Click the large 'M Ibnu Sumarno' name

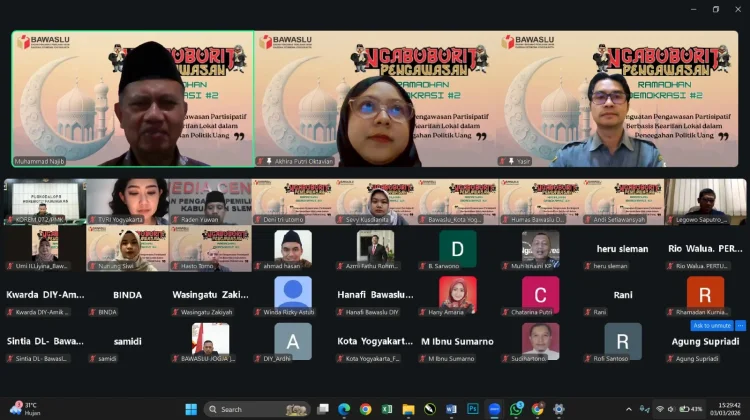point(457,342)
